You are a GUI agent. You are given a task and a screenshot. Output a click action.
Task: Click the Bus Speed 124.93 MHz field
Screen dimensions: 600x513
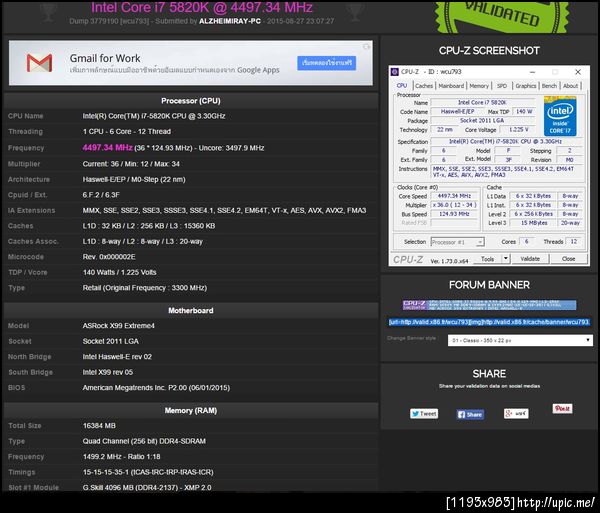(454, 214)
